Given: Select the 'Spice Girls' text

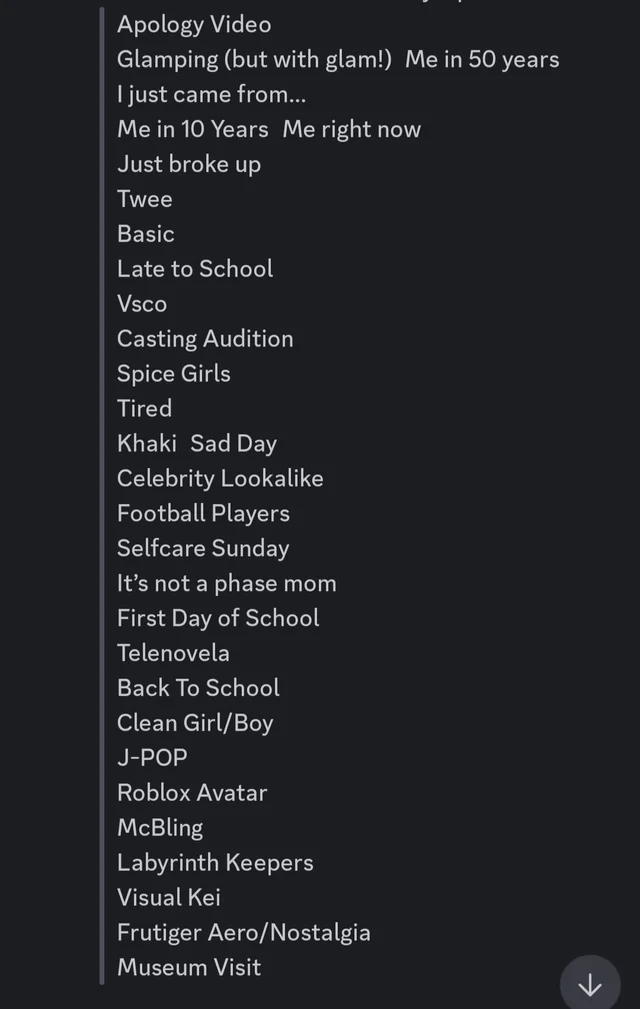Looking at the screenshot, I should [172, 373].
